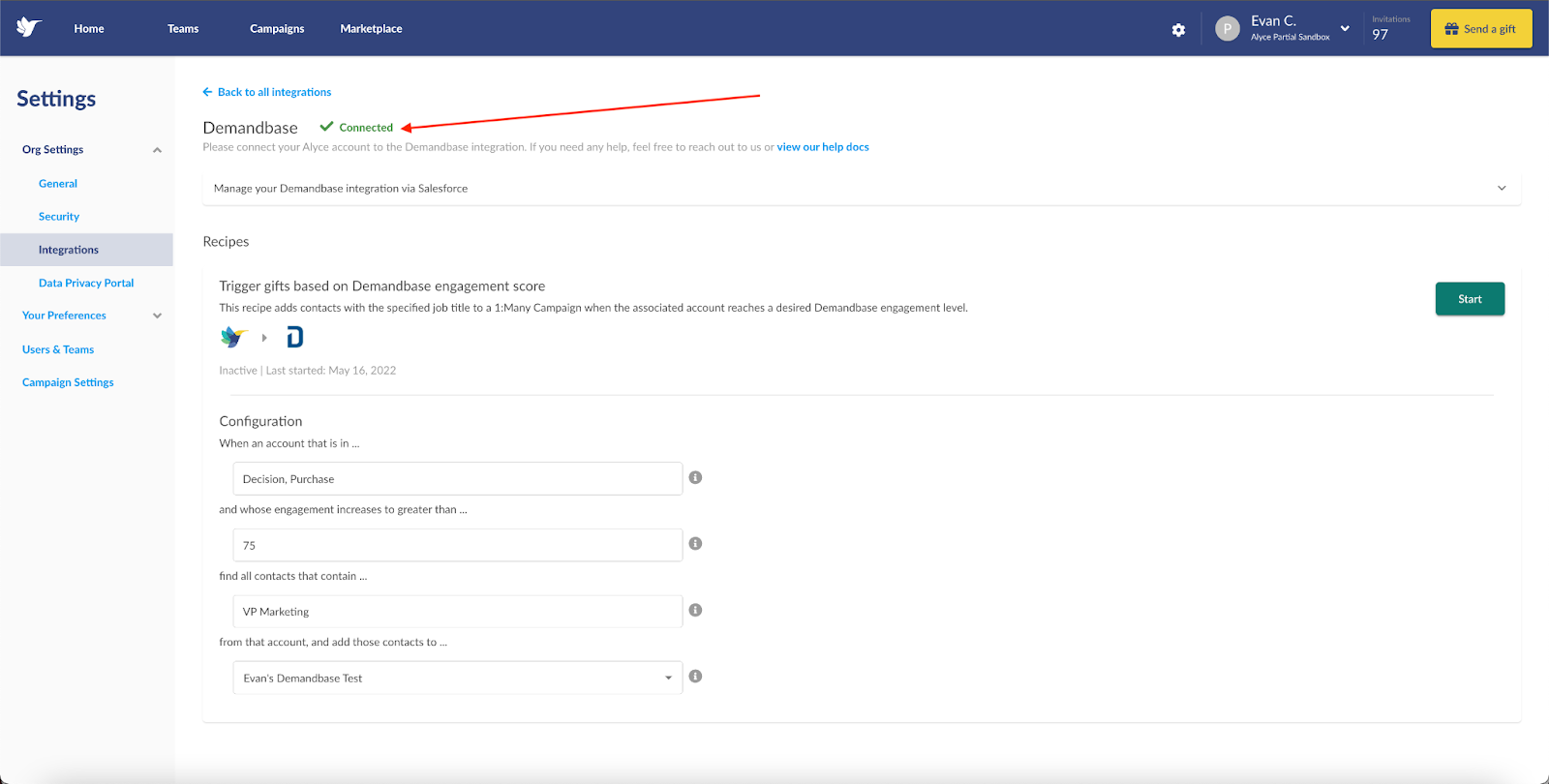Click the VP Marketing job title field
Image resolution: width=1549 pixels, height=784 pixels.
(x=457, y=612)
